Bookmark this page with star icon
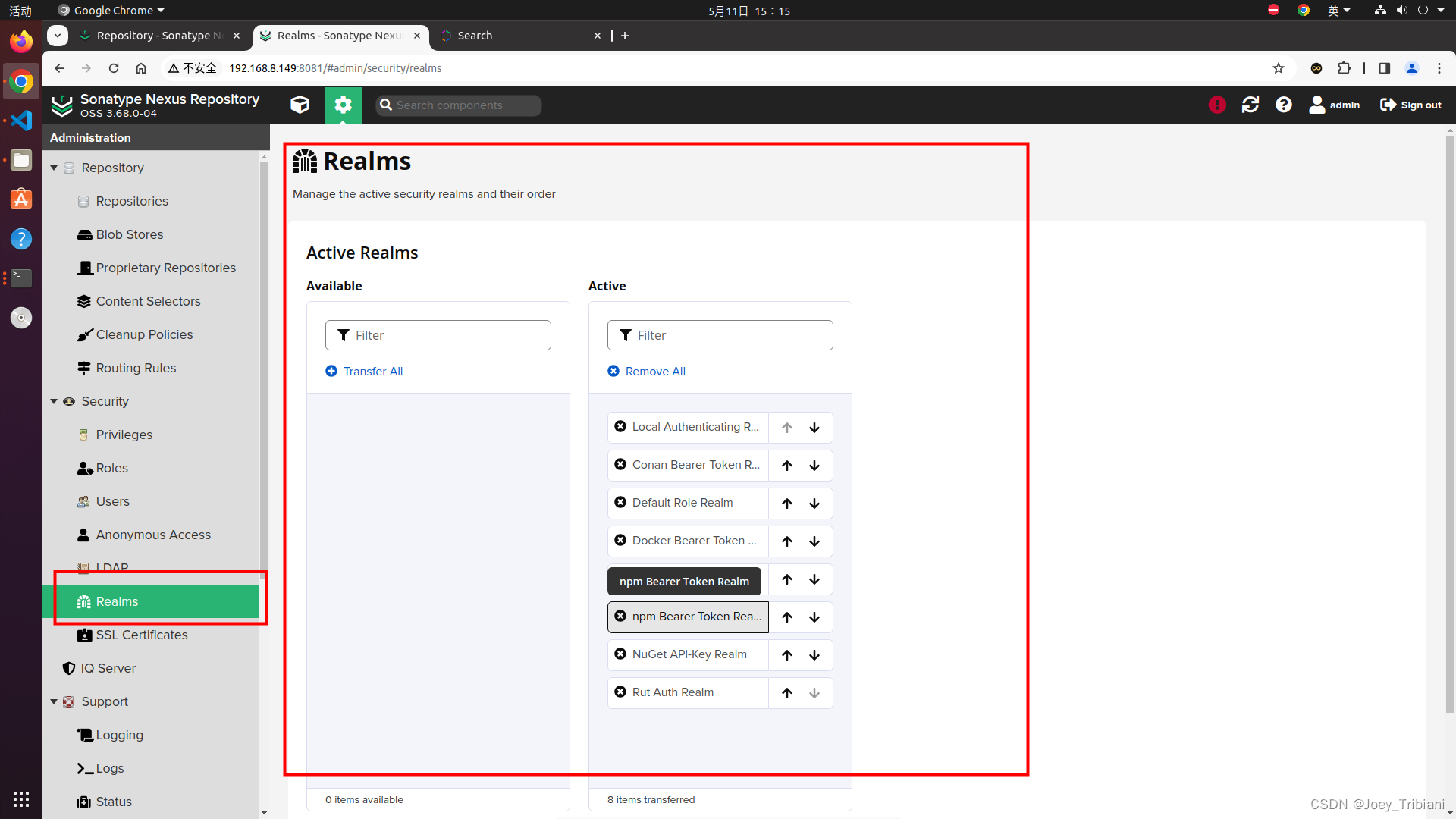 point(1279,68)
